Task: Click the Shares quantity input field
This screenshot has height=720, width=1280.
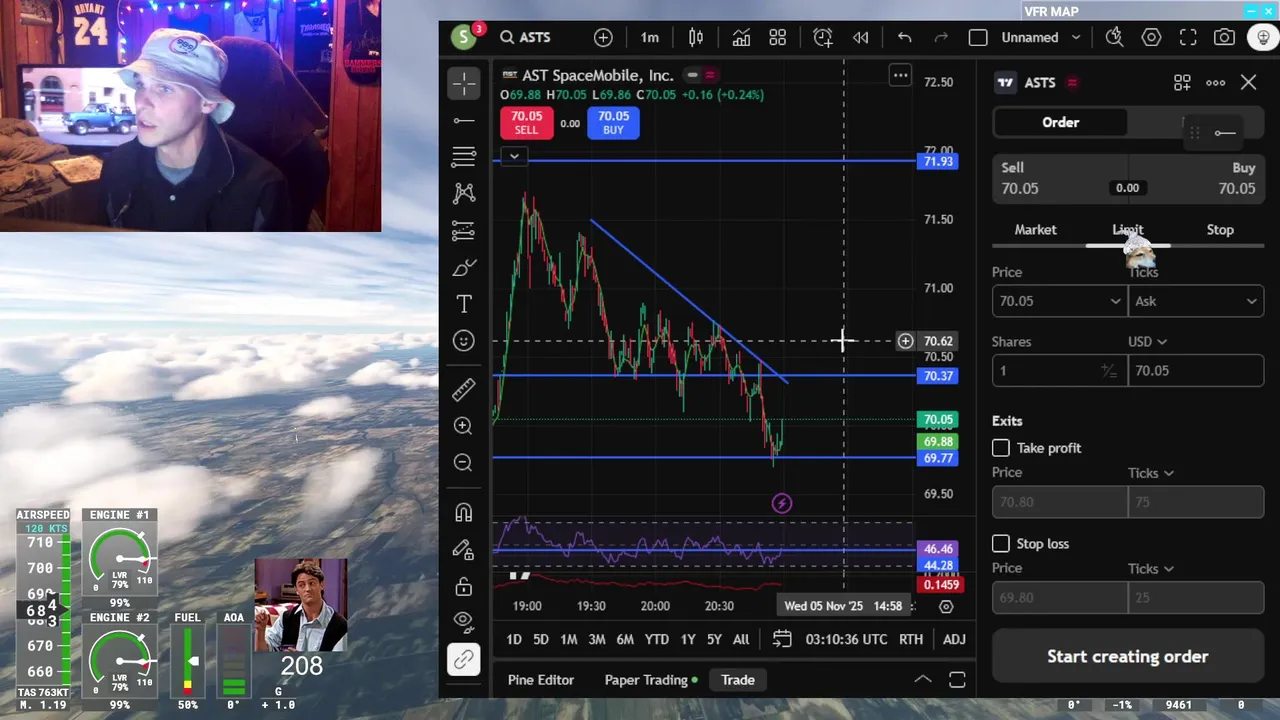Action: [1059, 370]
